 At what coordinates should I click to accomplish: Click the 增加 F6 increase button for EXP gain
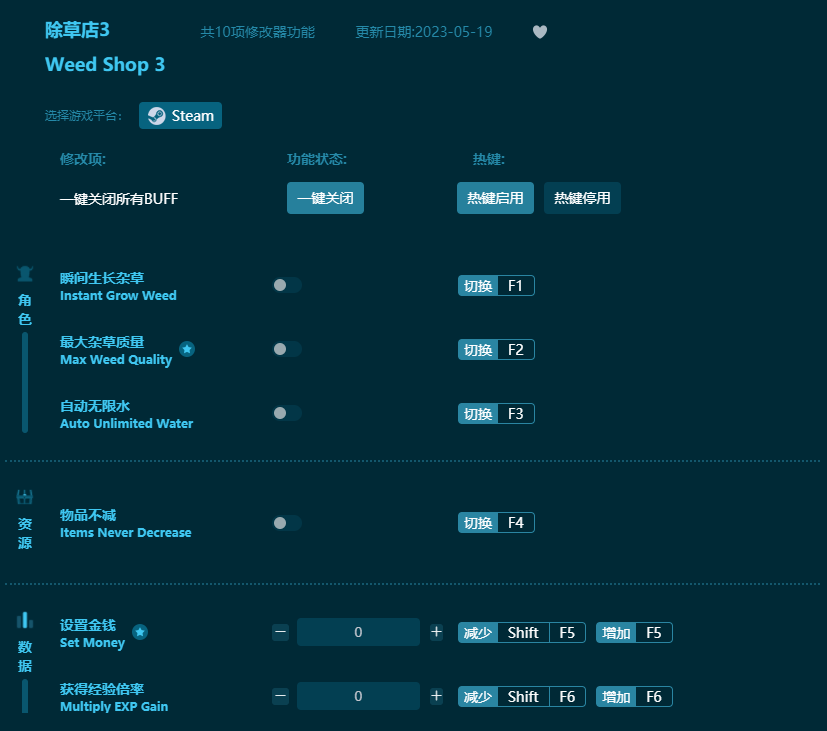633,696
